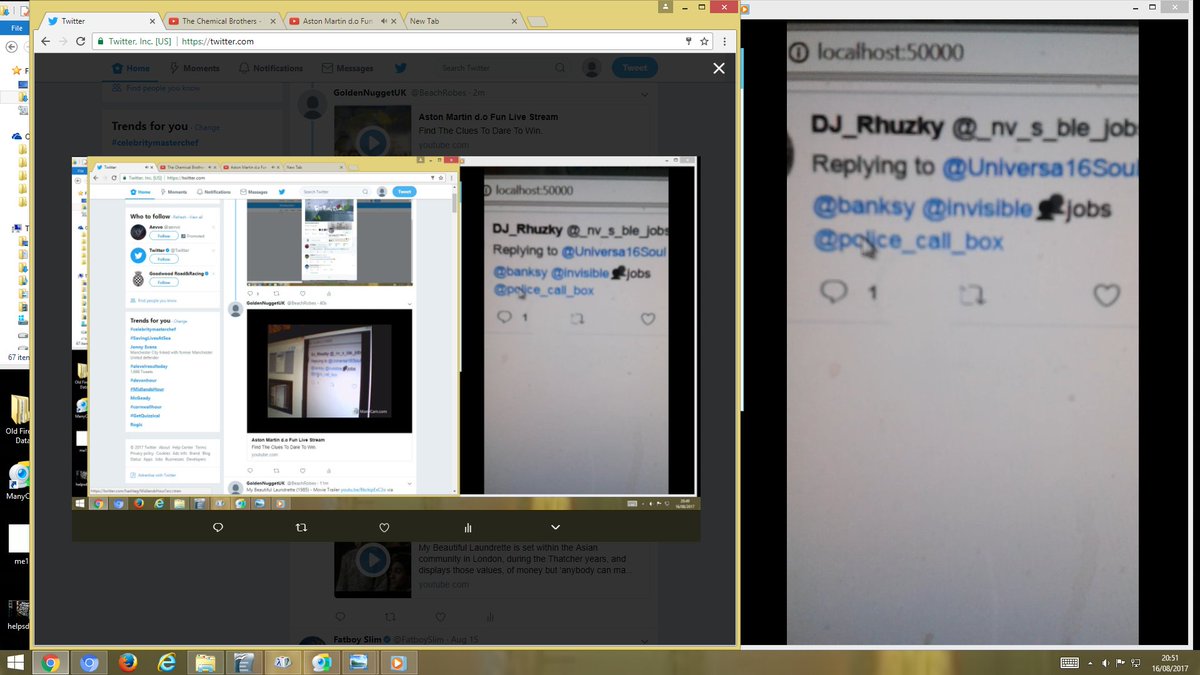
Task: Open the volume control in tray
Action: tap(1104, 662)
